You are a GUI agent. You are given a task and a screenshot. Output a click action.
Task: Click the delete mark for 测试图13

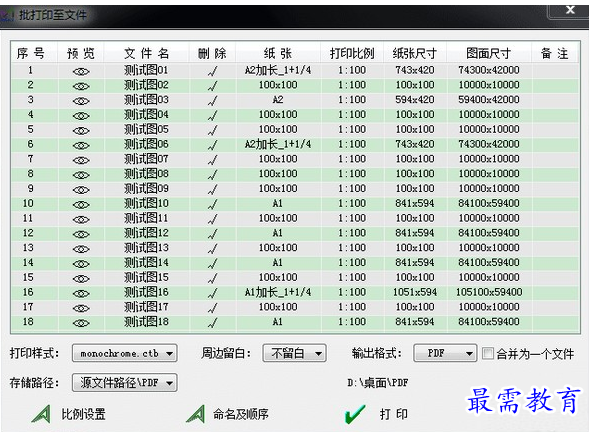(x=213, y=248)
